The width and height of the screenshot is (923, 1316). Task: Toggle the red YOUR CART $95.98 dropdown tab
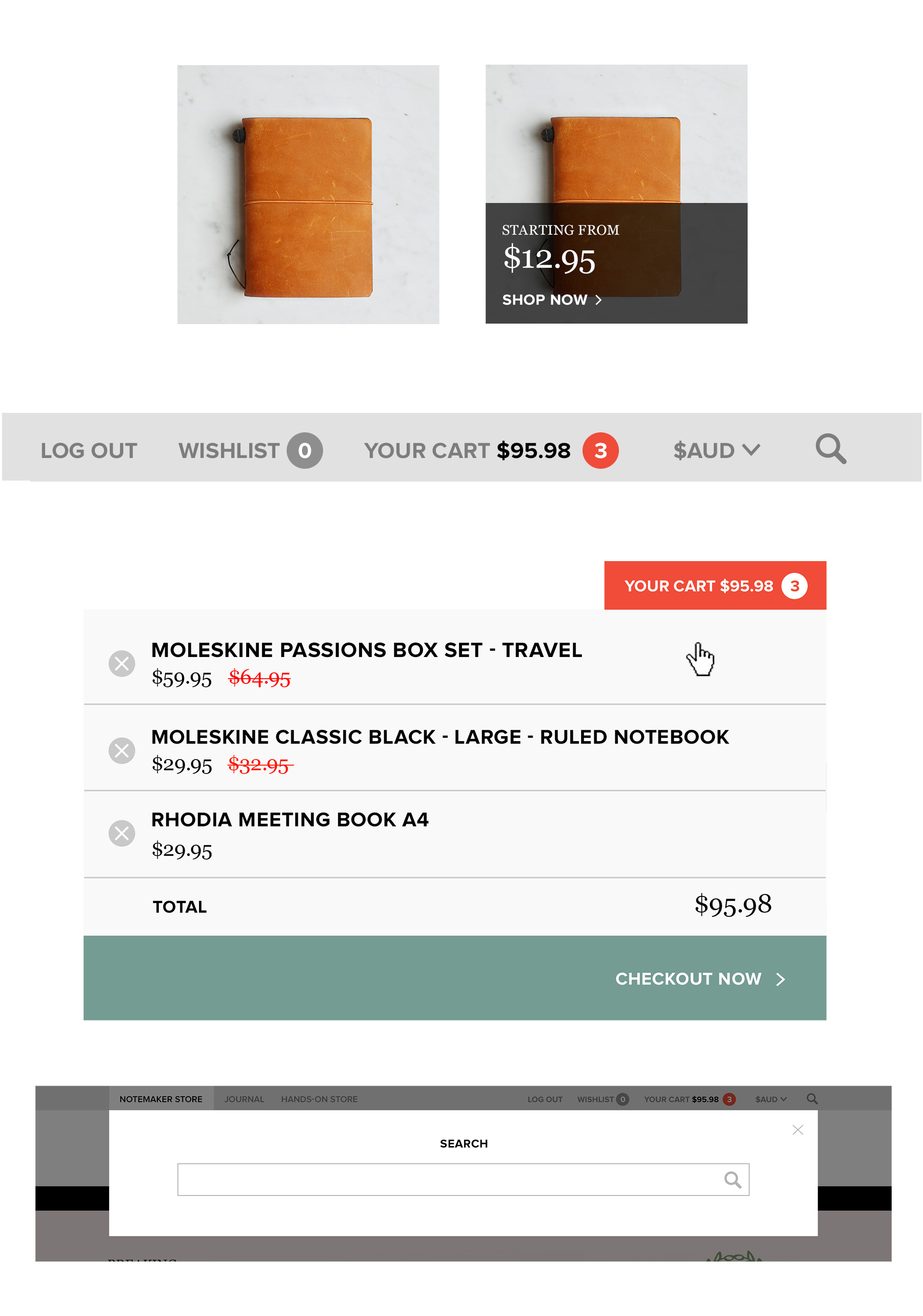(x=714, y=585)
